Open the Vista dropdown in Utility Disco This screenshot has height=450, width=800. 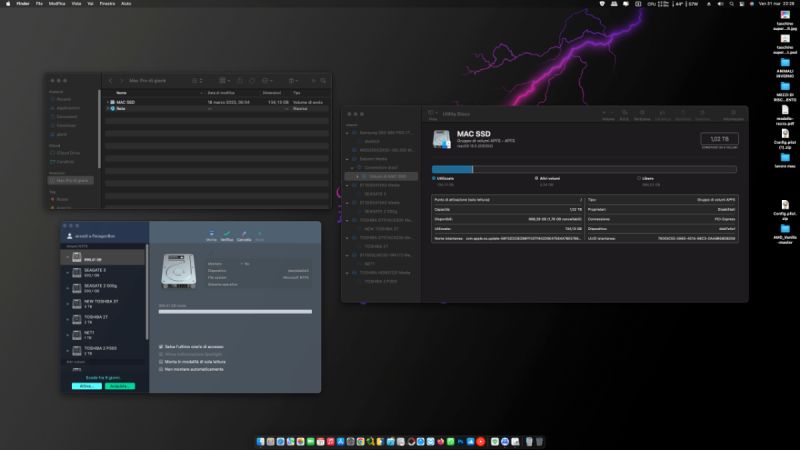[x=433, y=113]
